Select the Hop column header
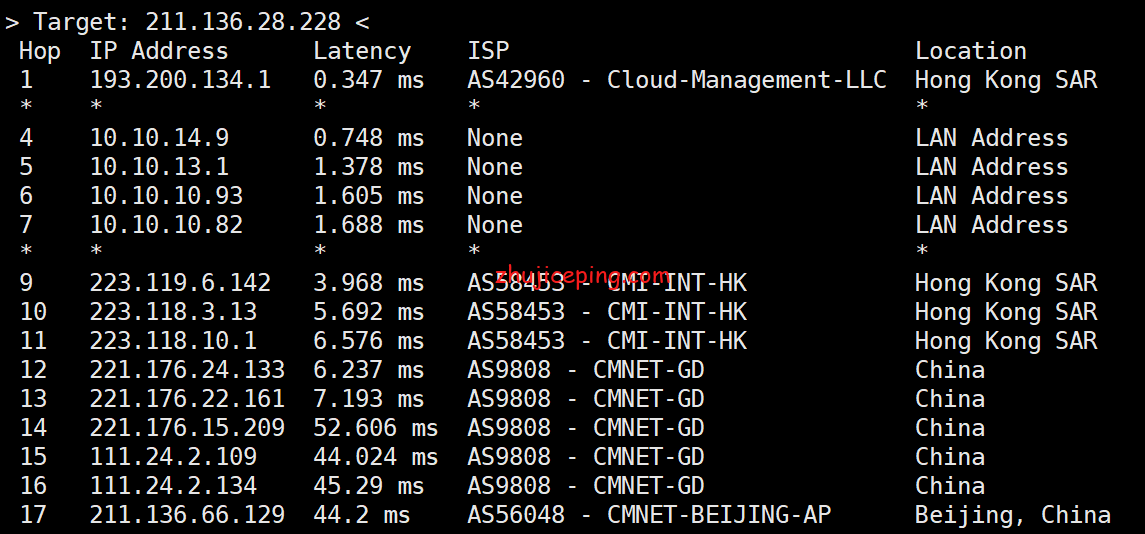Screen dimensions: 1145x534 pos(40,52)
